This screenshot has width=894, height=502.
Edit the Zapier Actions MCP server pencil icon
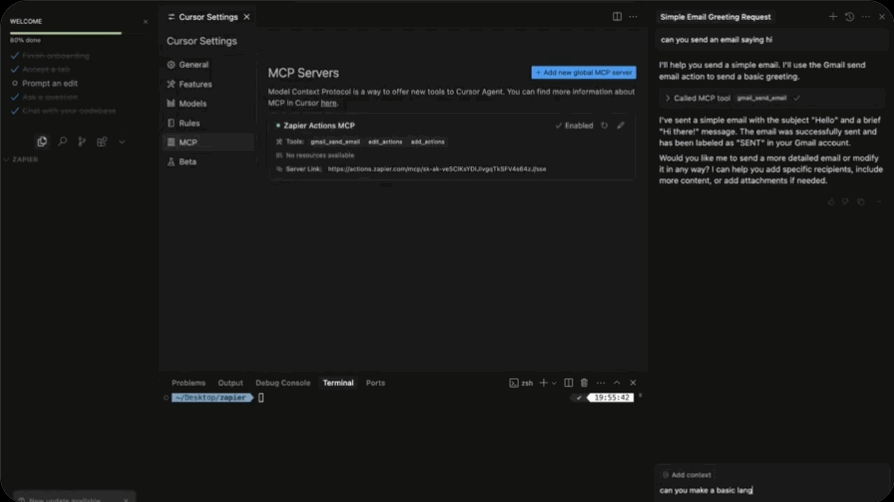pyautogui.click(x=621, y=126)
